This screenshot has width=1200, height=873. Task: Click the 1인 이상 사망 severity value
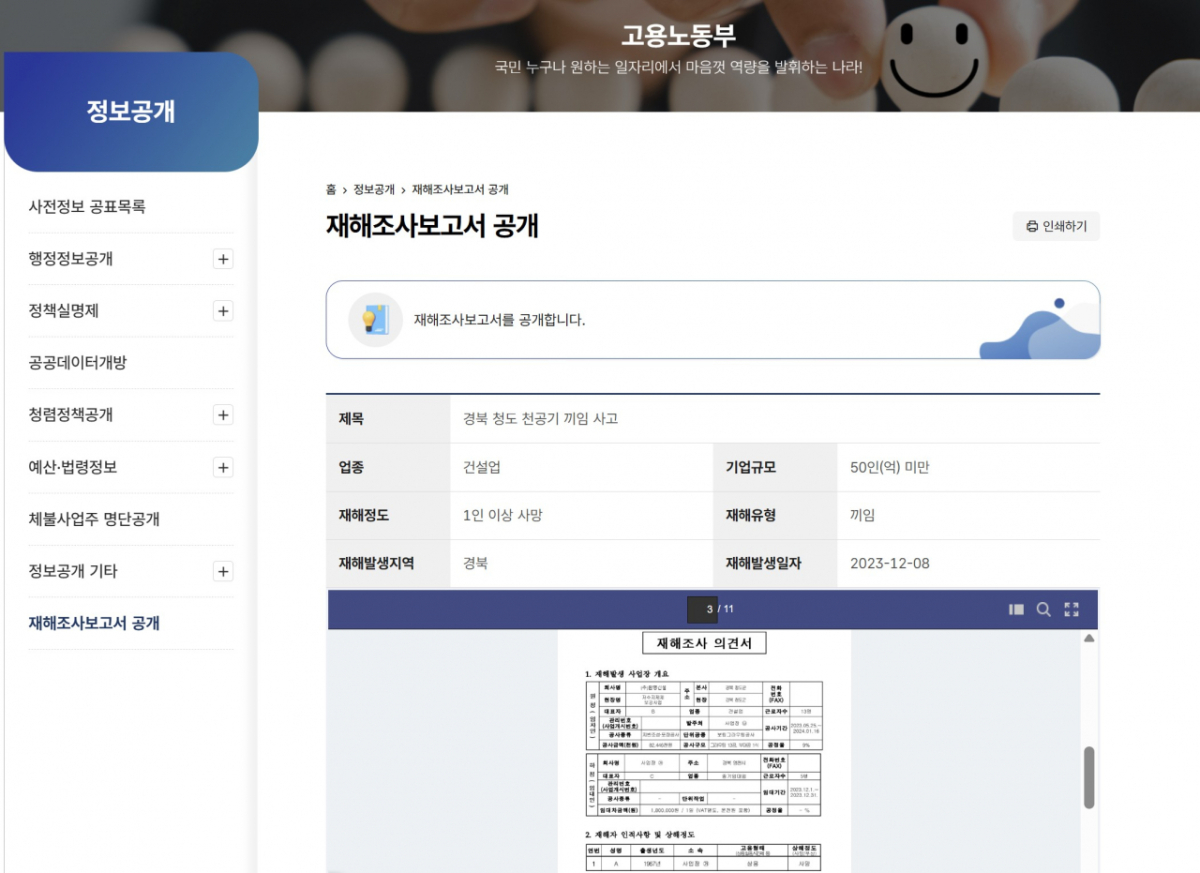tap(503, 515)
